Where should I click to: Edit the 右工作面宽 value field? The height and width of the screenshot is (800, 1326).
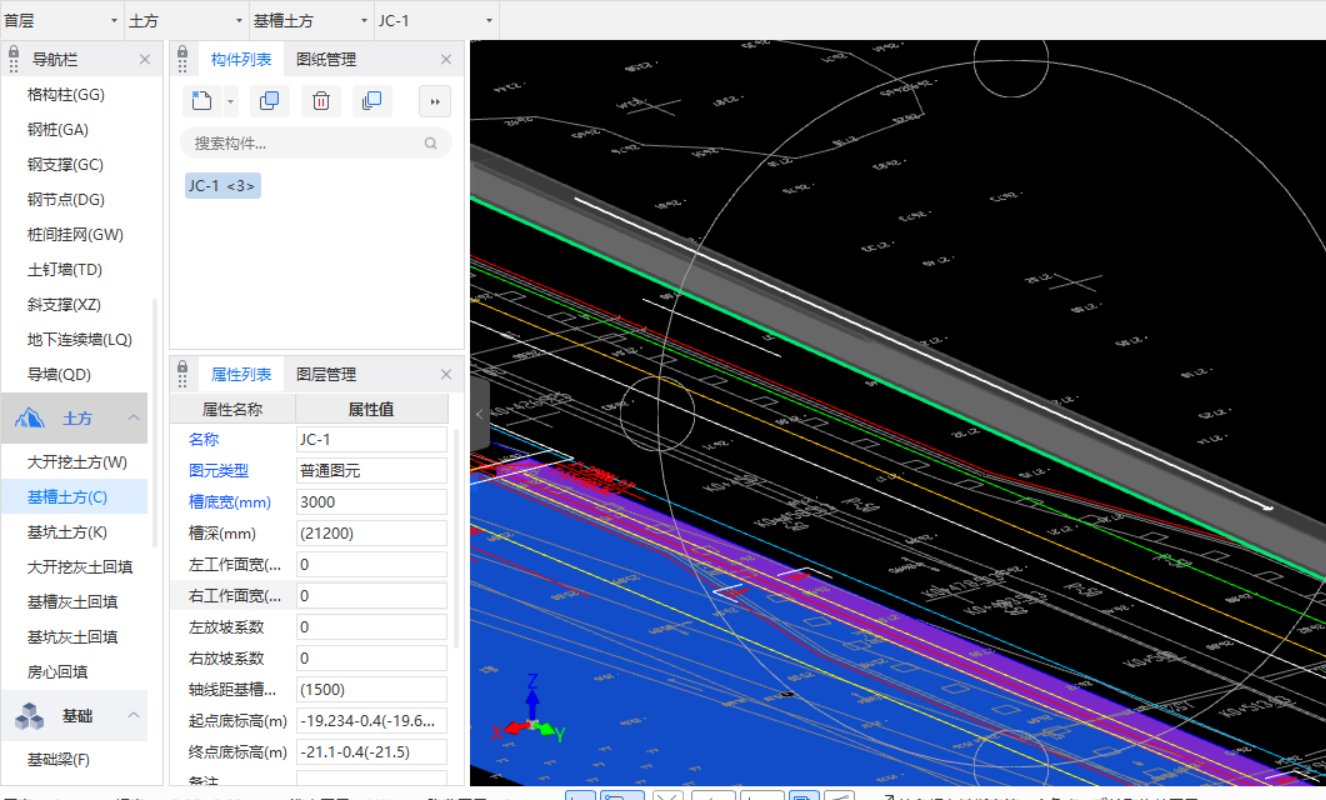[x=371, y=595]
